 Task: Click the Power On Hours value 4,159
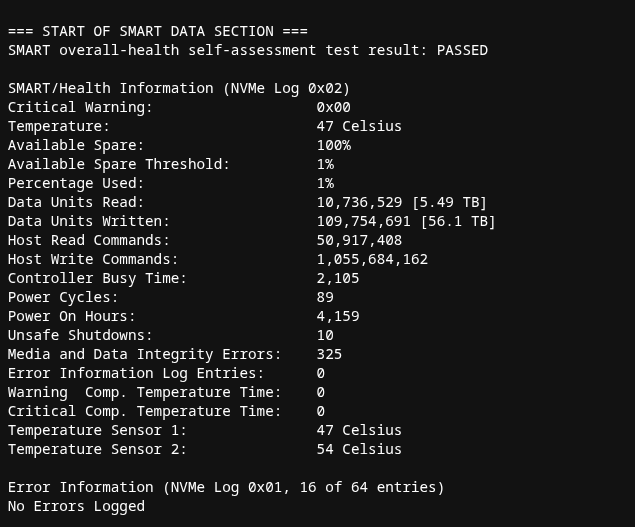click(338, 316)
